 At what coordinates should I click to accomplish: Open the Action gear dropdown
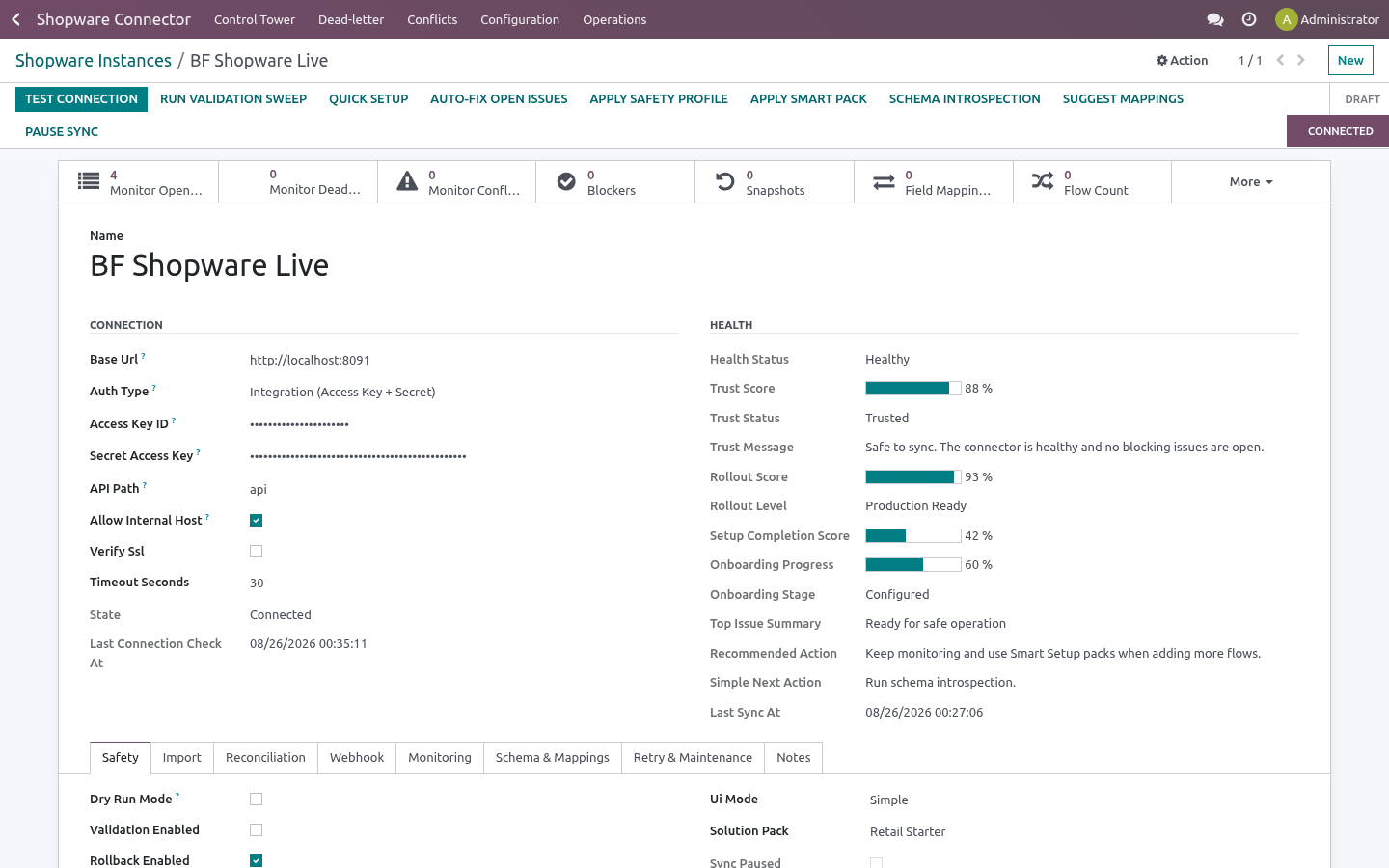(x=1183, y=60)
